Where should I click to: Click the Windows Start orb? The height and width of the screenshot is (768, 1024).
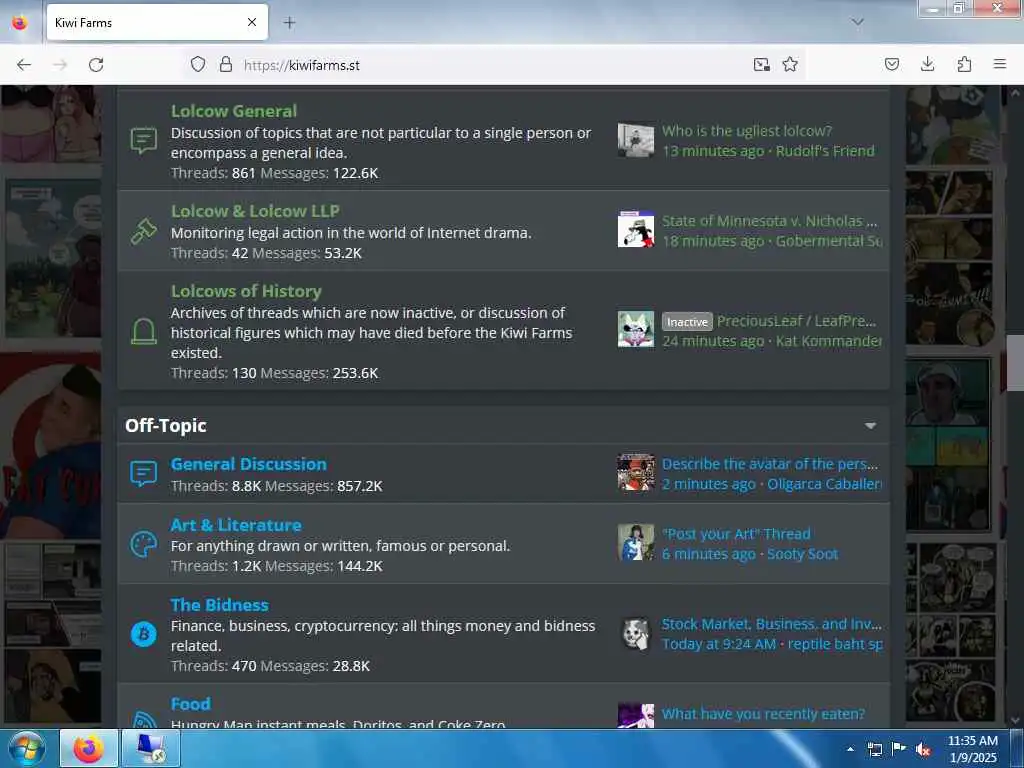tap(27, 748)
